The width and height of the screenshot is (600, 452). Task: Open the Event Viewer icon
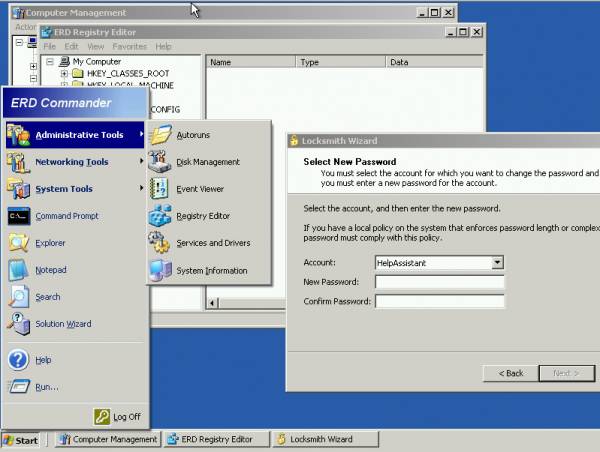click(x=159, y=189)
